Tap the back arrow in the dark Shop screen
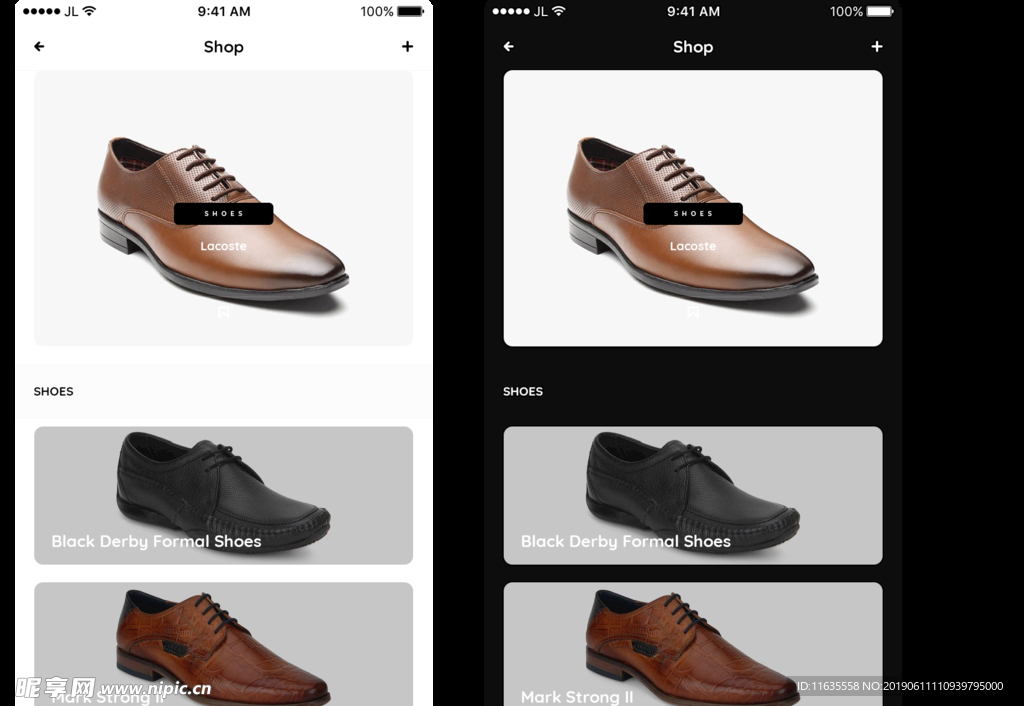 [x=509, y=46]
